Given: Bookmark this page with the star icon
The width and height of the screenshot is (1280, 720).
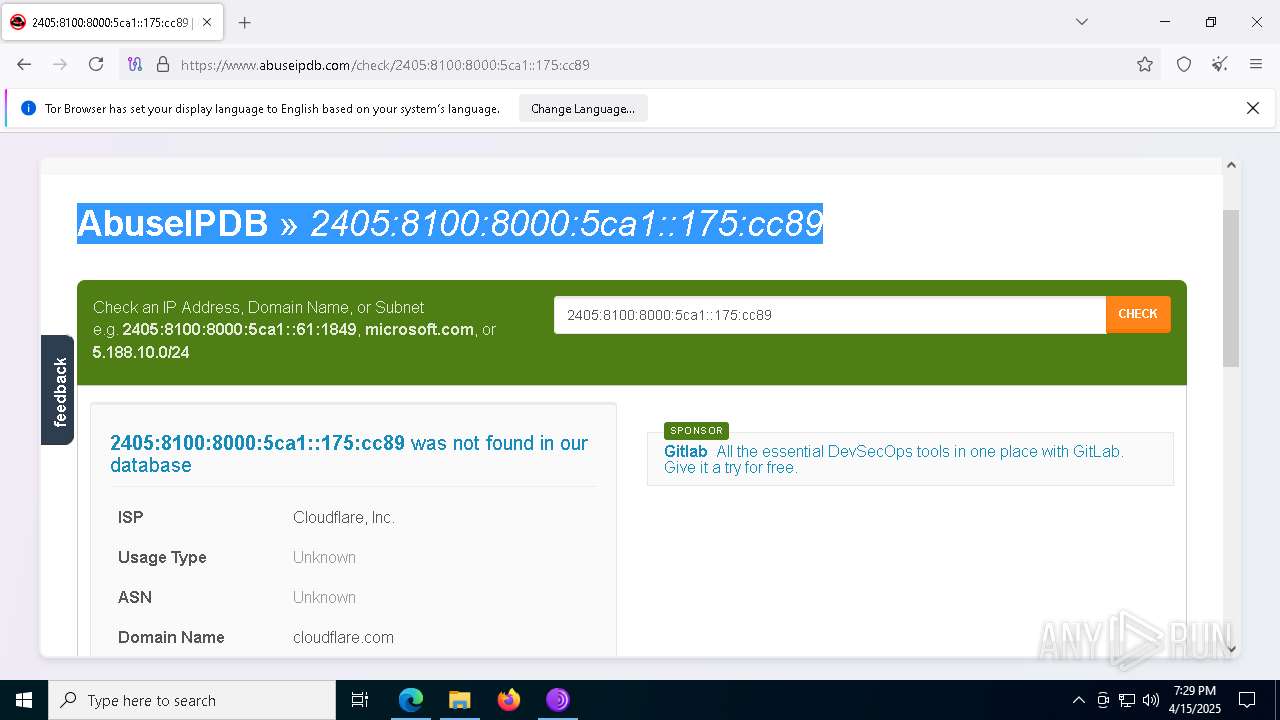Looking at the screenshot, I should [1145, 64].
